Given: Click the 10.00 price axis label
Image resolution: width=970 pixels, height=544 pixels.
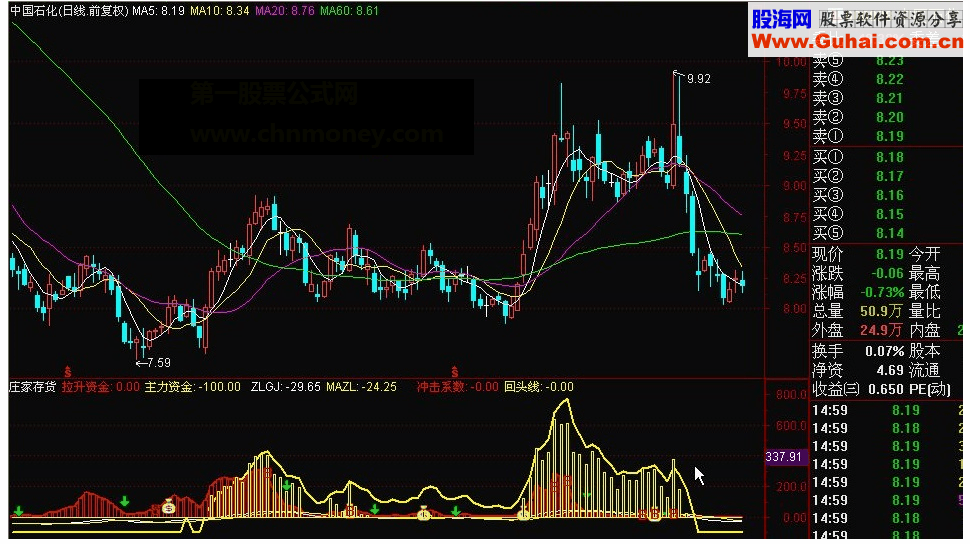Looking at the screenshot, I should 791,62.
